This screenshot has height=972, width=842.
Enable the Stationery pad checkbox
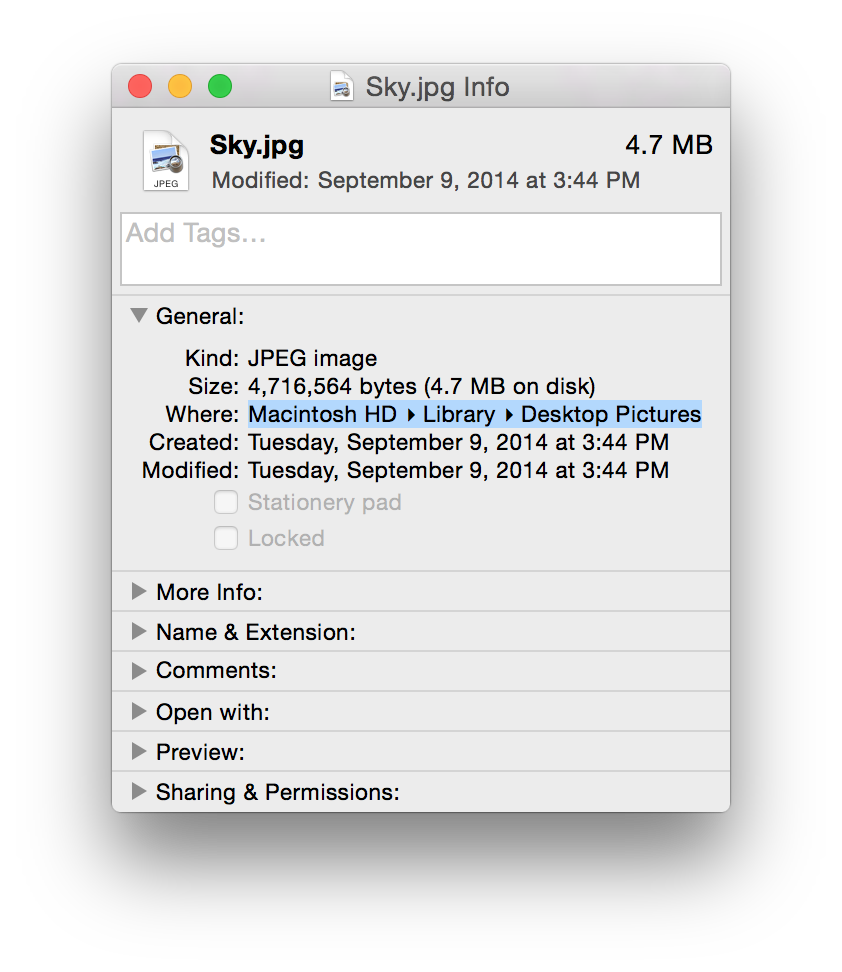coord(226,502)
